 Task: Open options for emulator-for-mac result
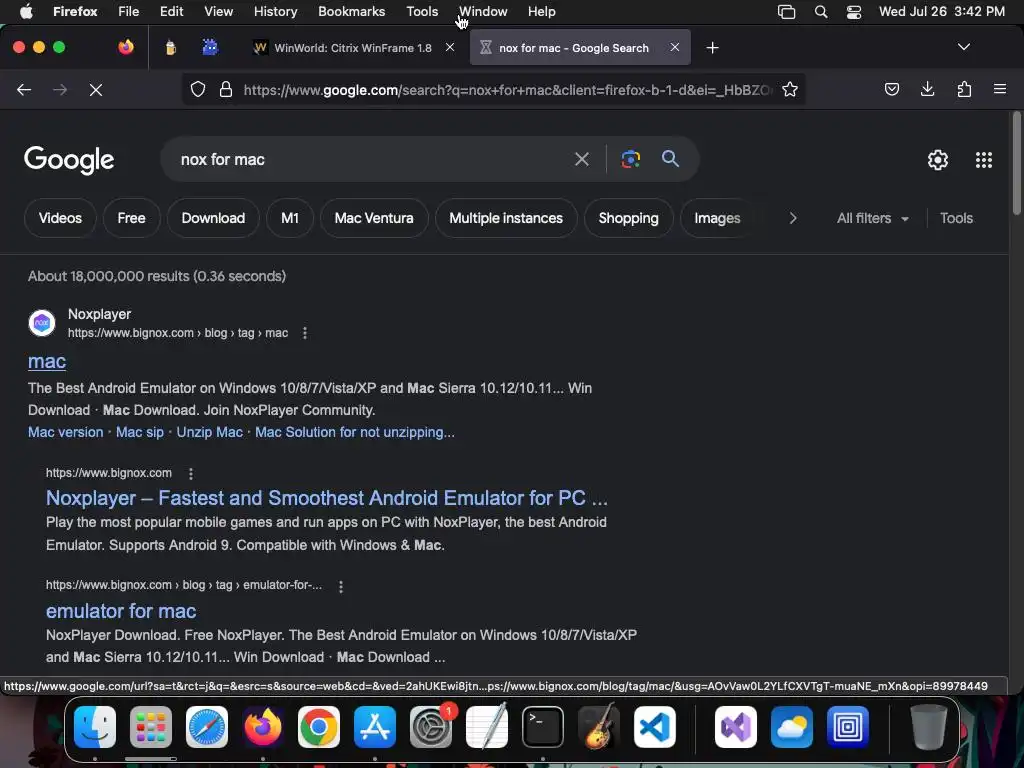click(x=341, y=586)
